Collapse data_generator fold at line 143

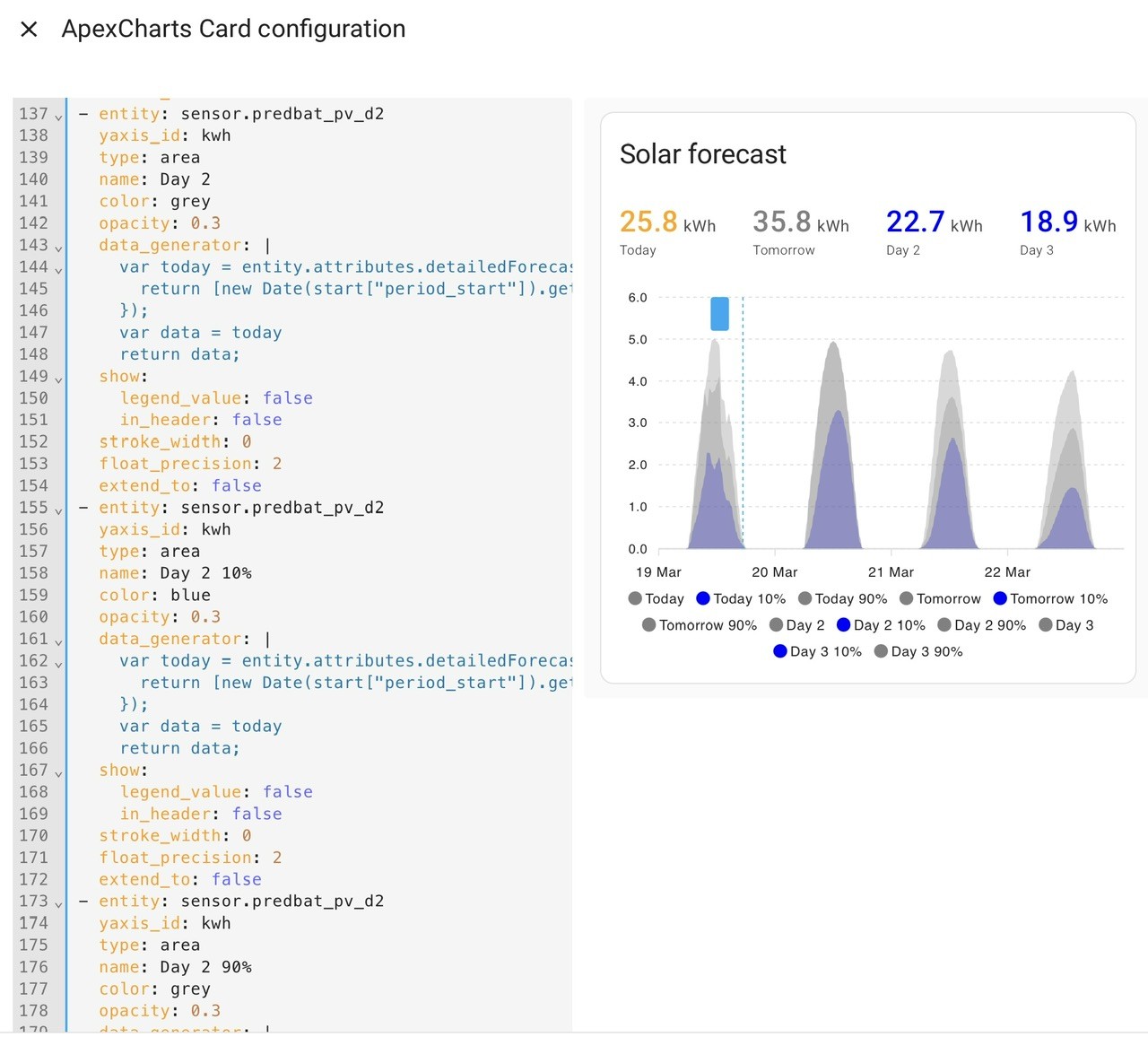58,248
